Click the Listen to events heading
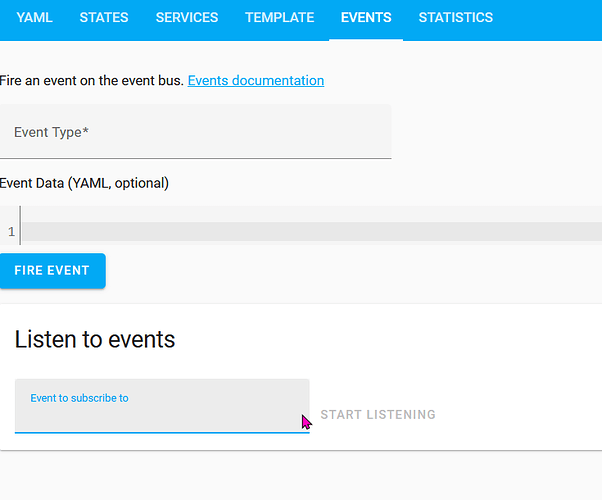The width and height of the screenshot is (602, 500). pyautogui.click(x=95, y=340)
